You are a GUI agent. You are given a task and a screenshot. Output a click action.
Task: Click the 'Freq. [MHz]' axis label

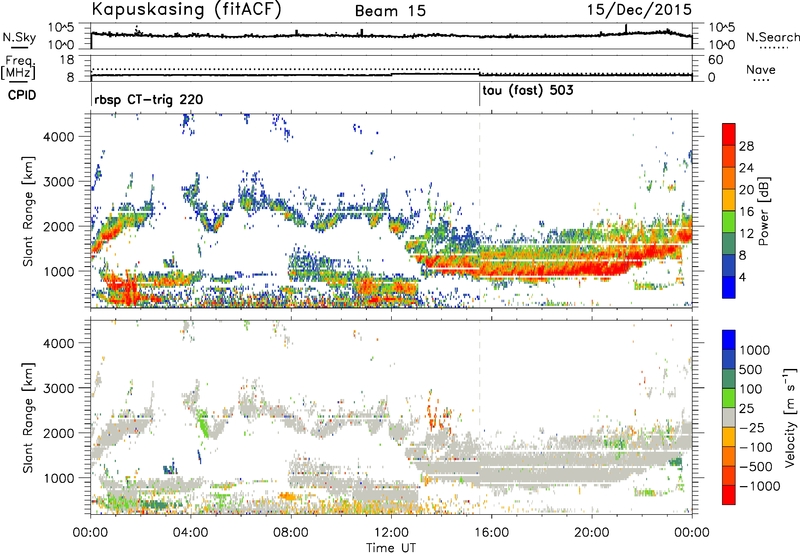(x=18, y=67)
